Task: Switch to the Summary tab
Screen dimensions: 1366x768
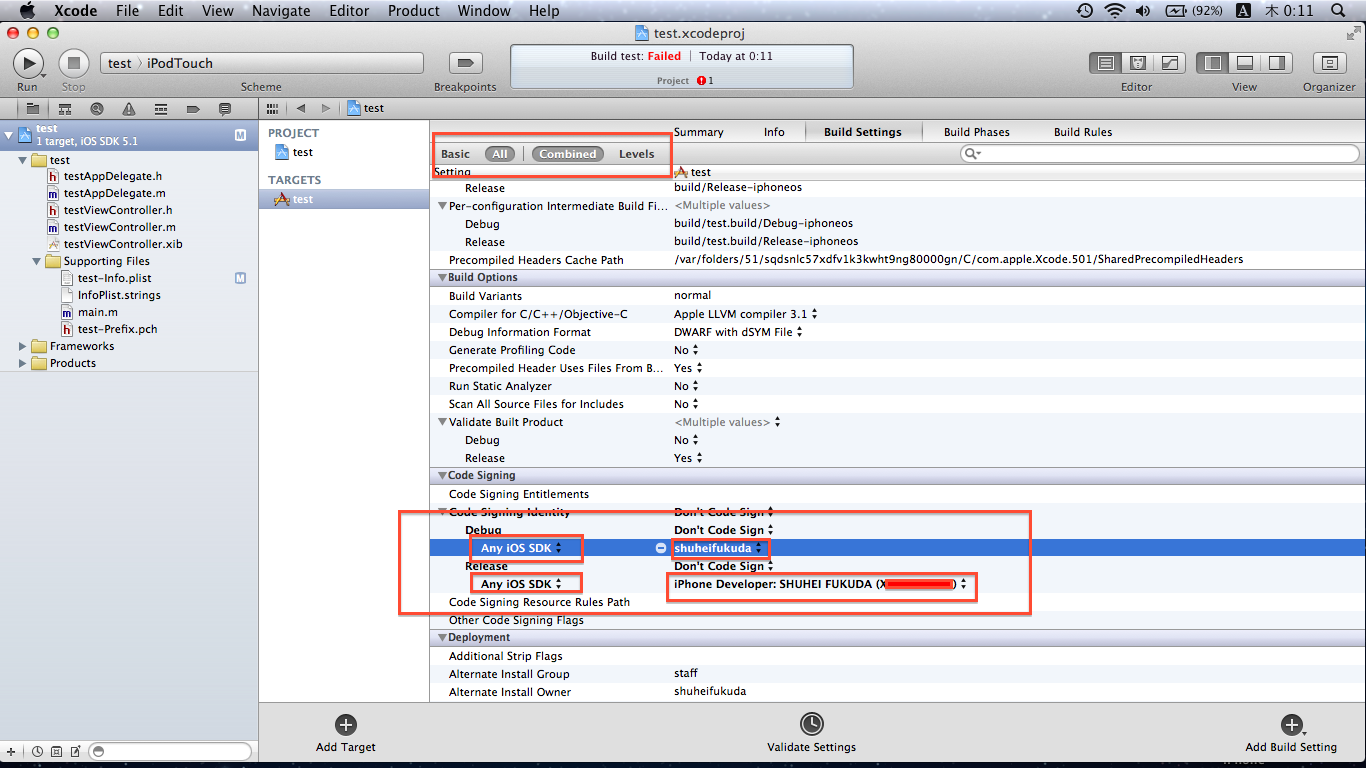Action: point(698,132)
